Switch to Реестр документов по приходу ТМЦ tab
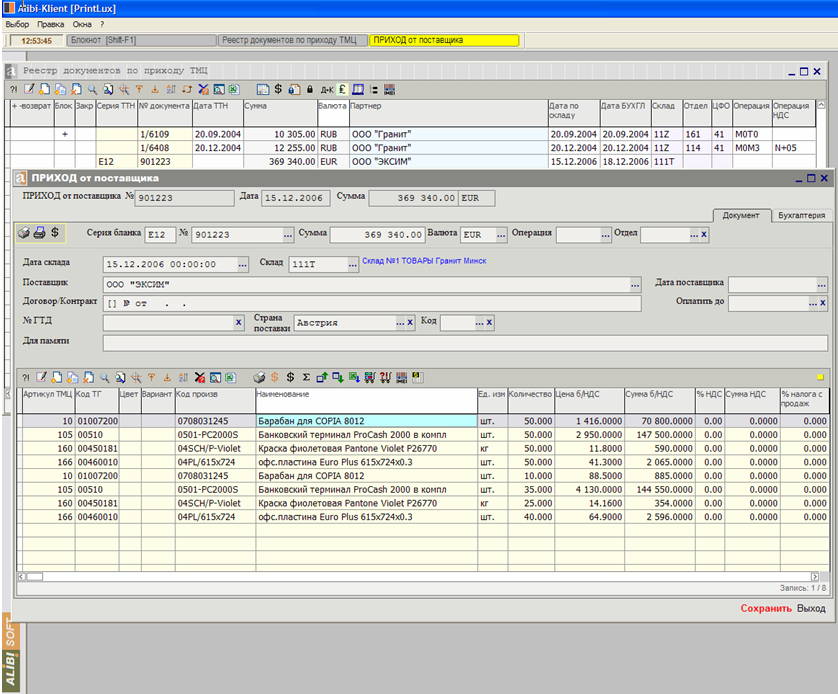Viewport: 838px width, 694px height. point(293,40)
